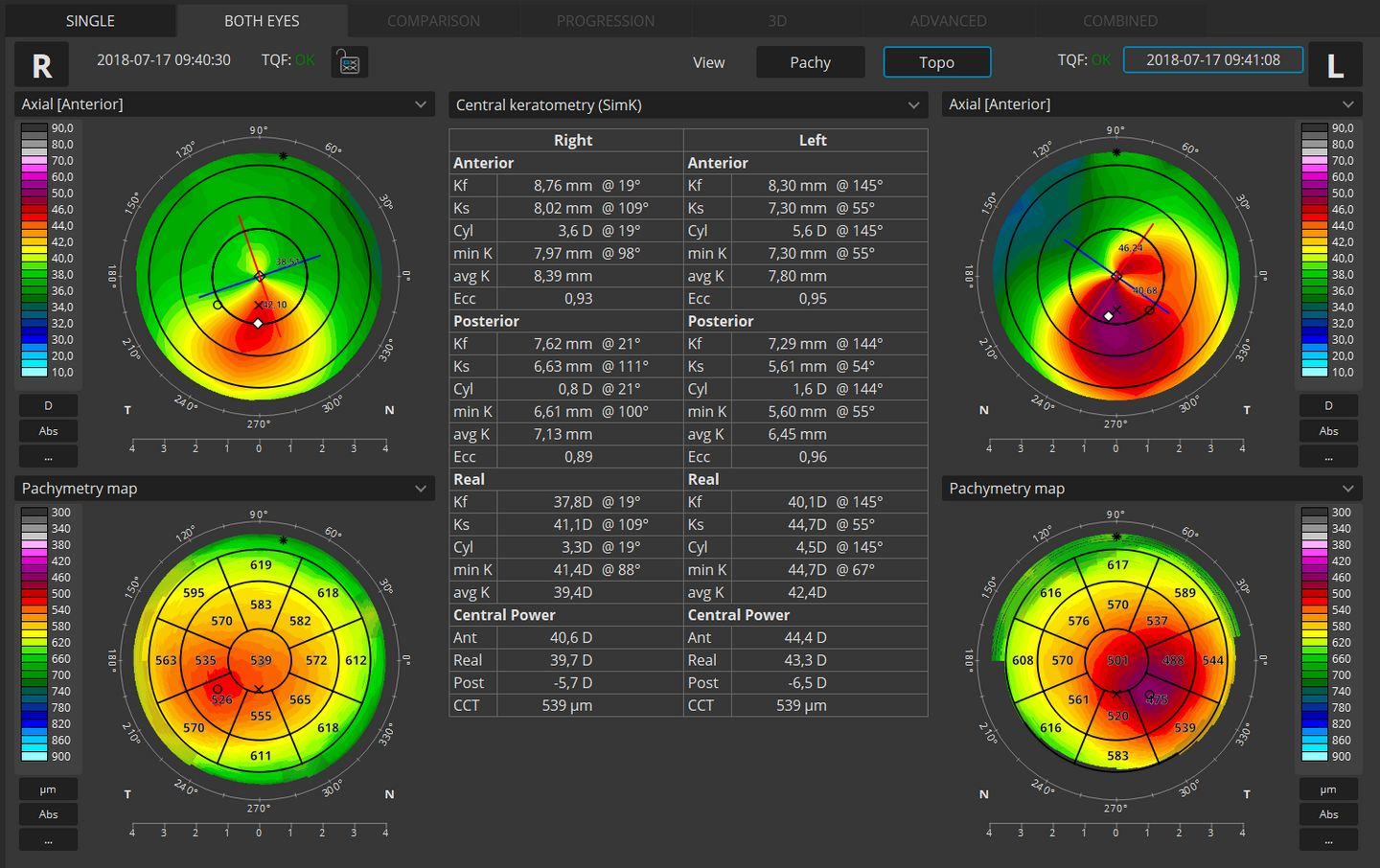Open the COMPARISON tab

[x=433, y=20]
